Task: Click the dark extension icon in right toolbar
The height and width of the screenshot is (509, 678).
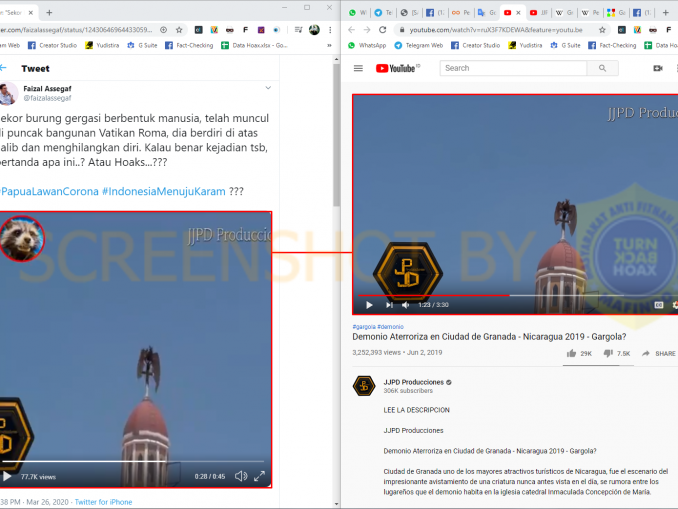Action: click(621, 30)
